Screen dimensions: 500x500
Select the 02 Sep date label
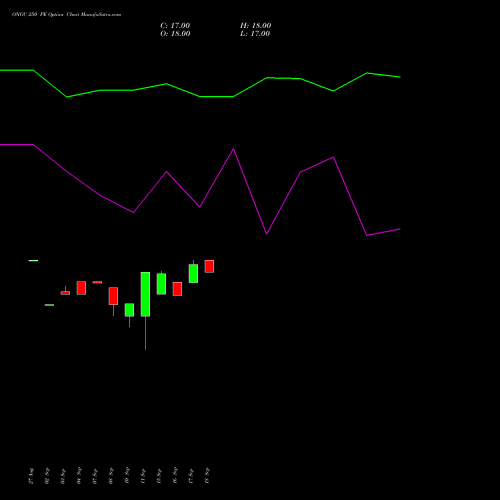[x=47, y=476]
